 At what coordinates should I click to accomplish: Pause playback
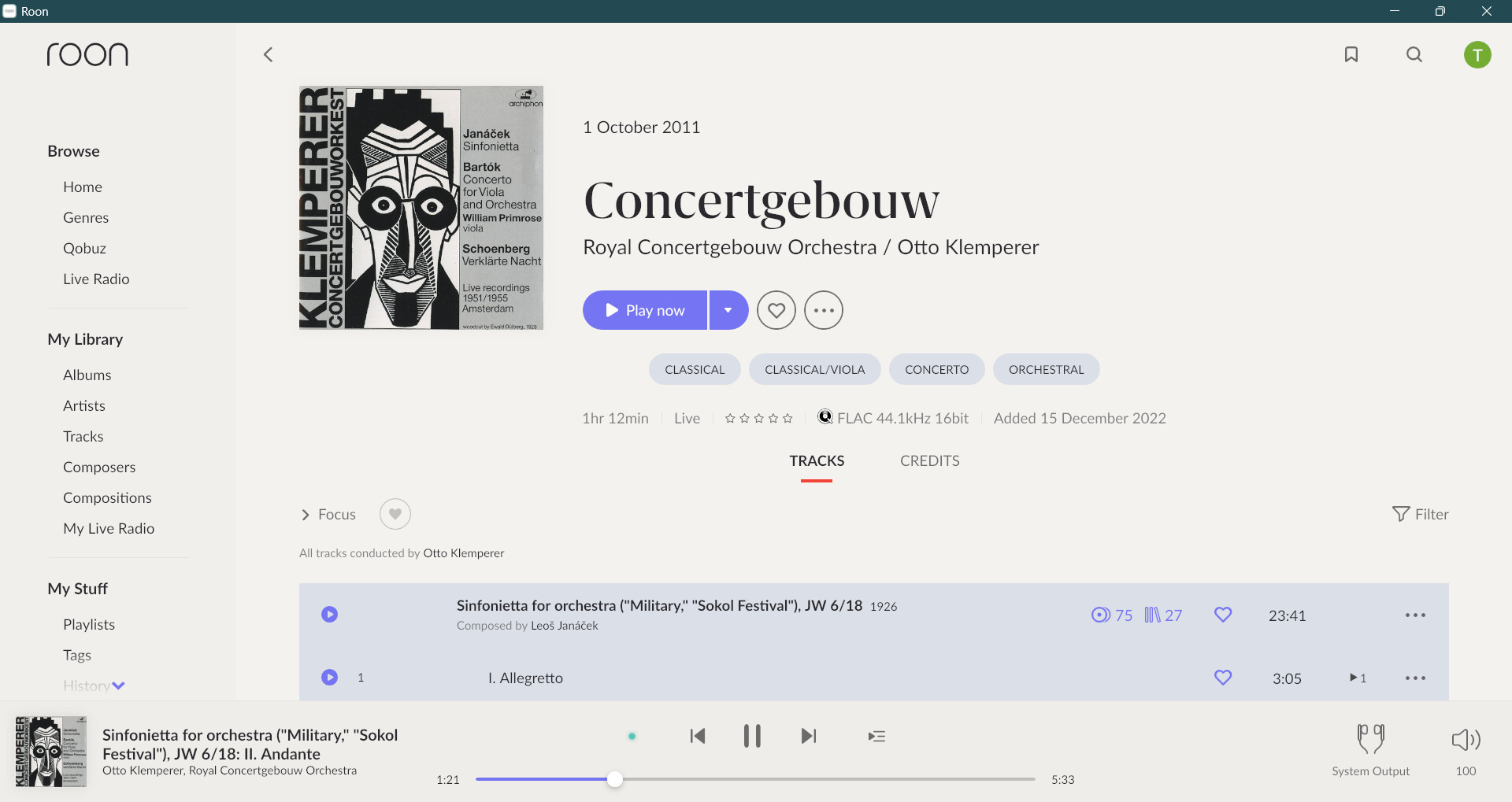coord(752,736)
